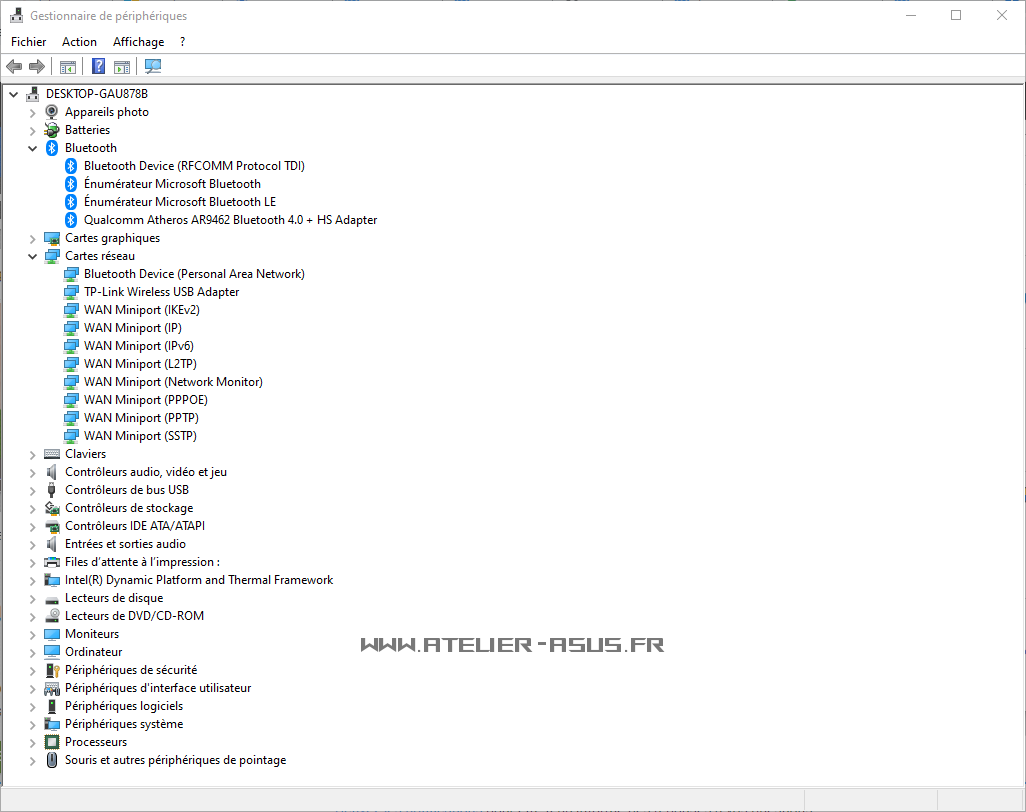Click the DESKTOP-GAU878B computer icon
Viewport: 1026px width, 812px height.
click(33, 94)
